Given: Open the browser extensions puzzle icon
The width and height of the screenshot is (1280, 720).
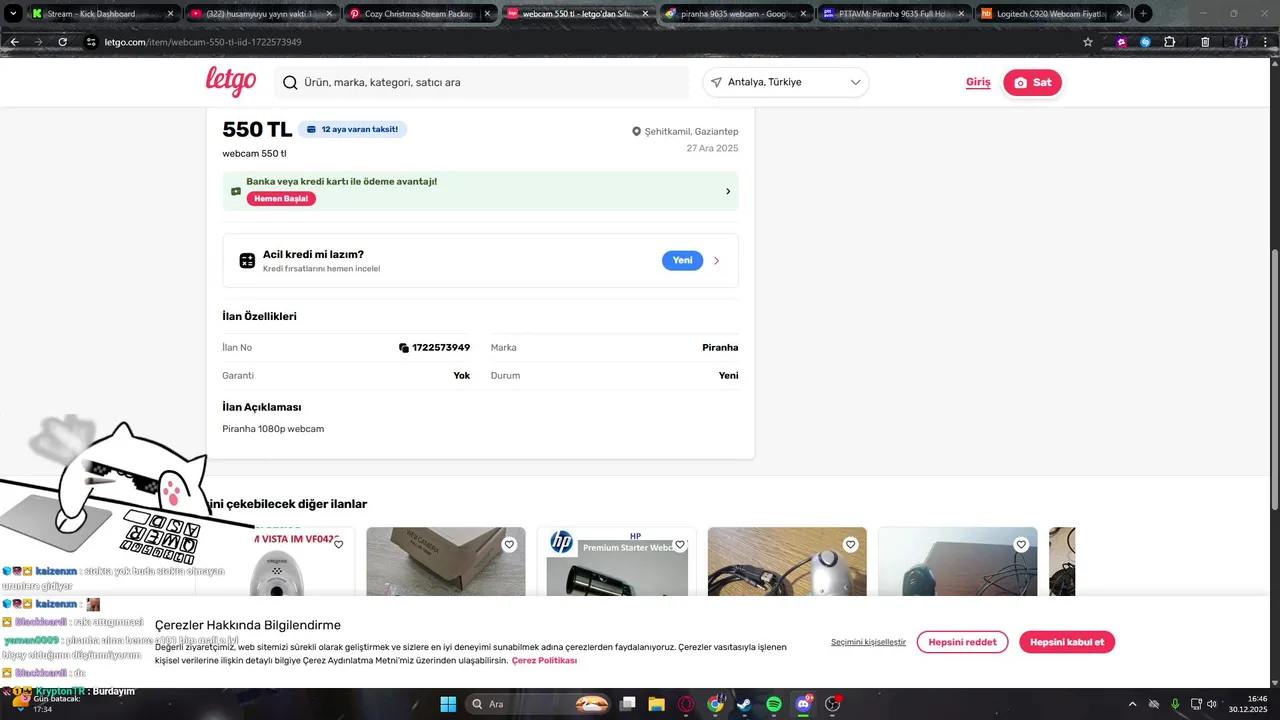Looking at the screenshot, I should click(1170, 42).
